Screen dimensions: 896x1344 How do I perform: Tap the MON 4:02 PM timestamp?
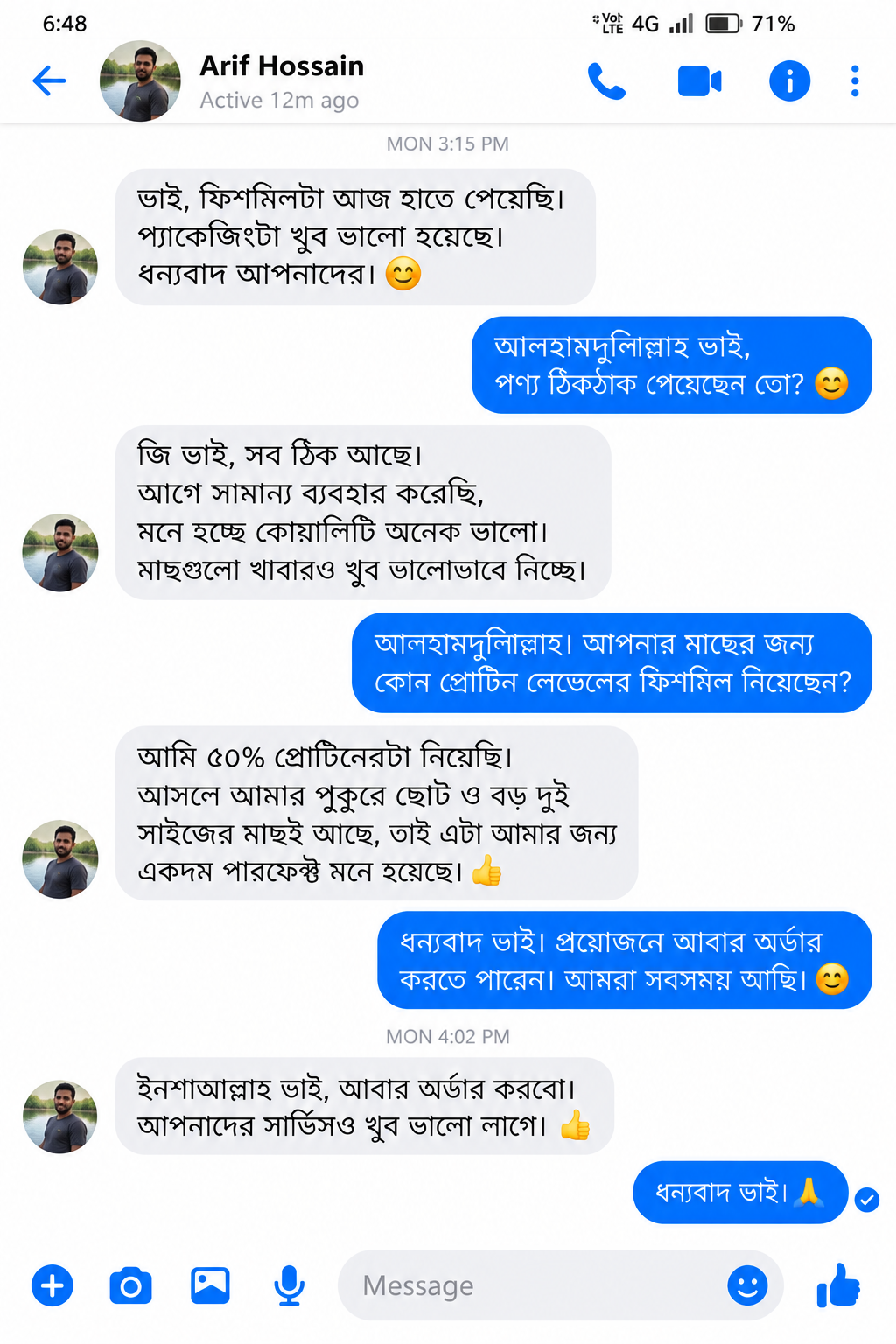pyautogui.click(x=448, y=1036)
